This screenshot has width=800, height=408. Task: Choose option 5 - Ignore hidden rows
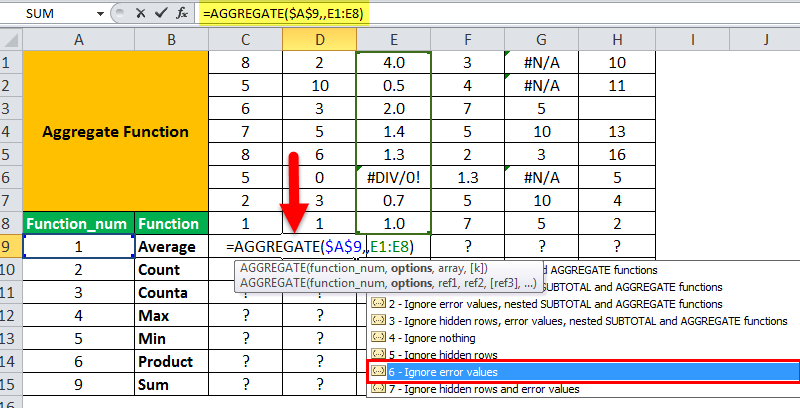pos(583,354)
